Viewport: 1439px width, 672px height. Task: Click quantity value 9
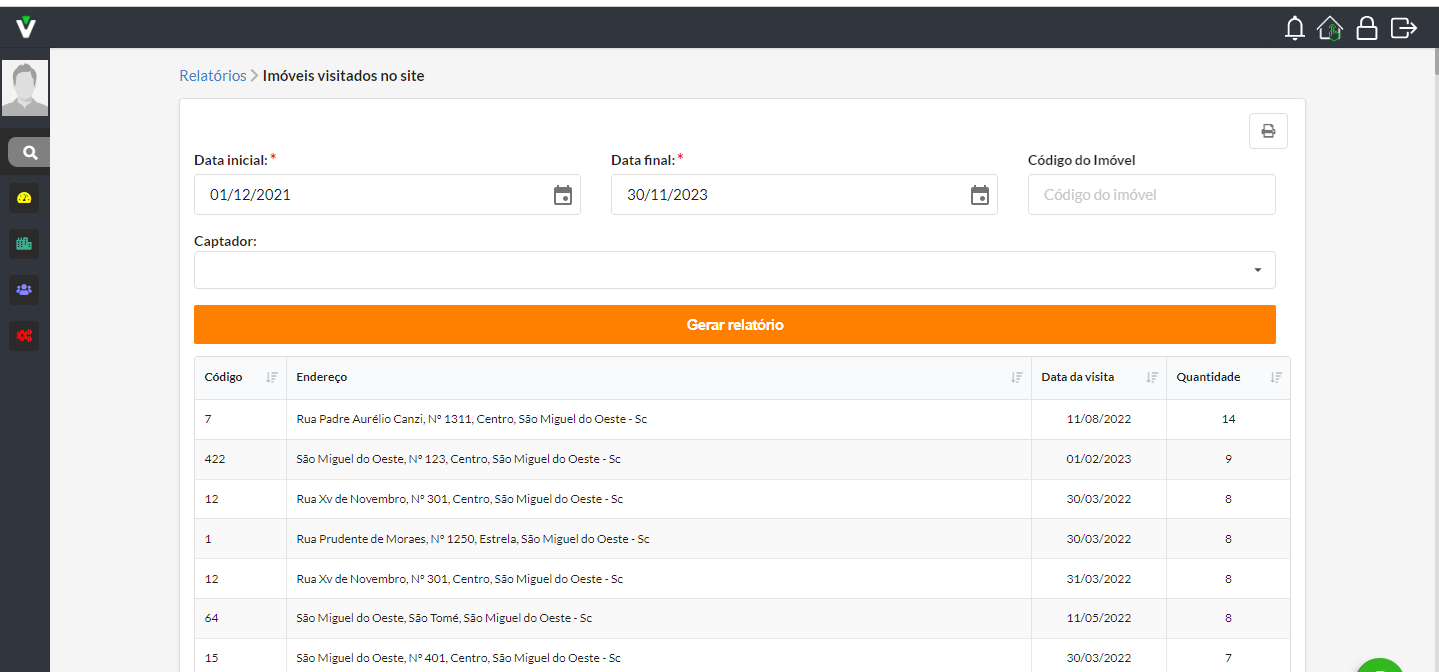pos(1228,459)
